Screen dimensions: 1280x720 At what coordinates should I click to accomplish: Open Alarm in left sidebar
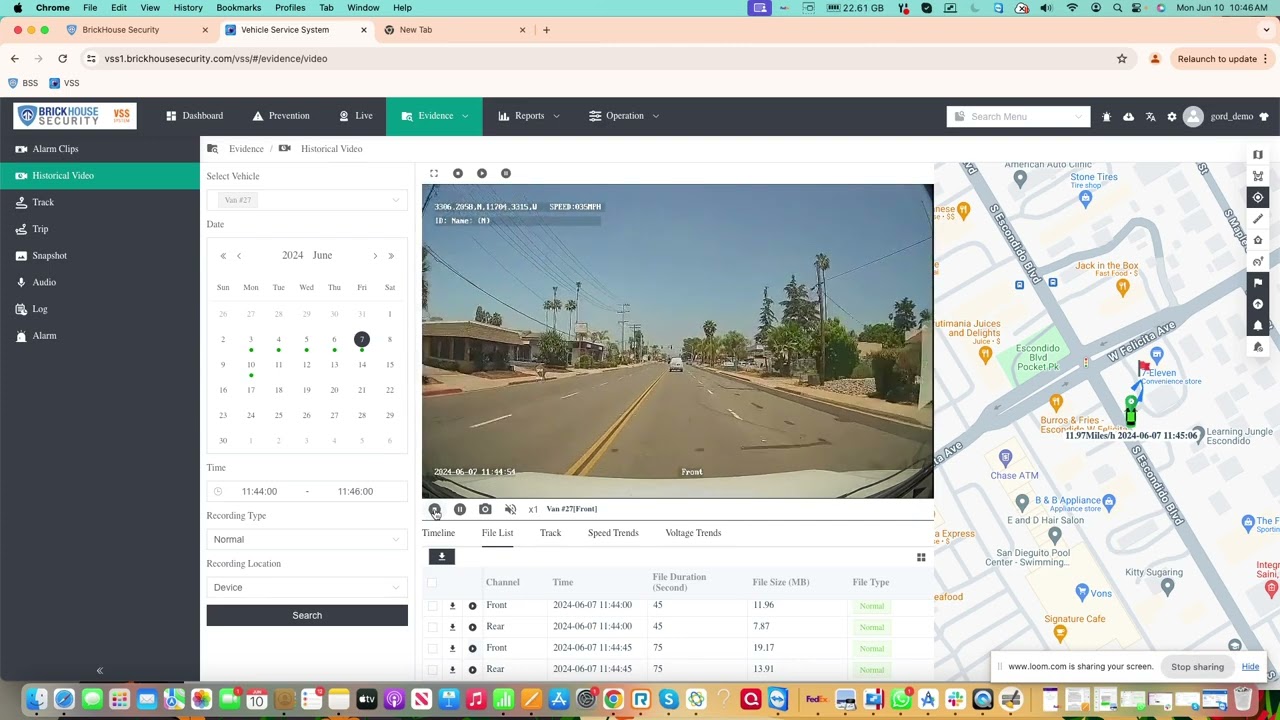[x=100, y=336]
